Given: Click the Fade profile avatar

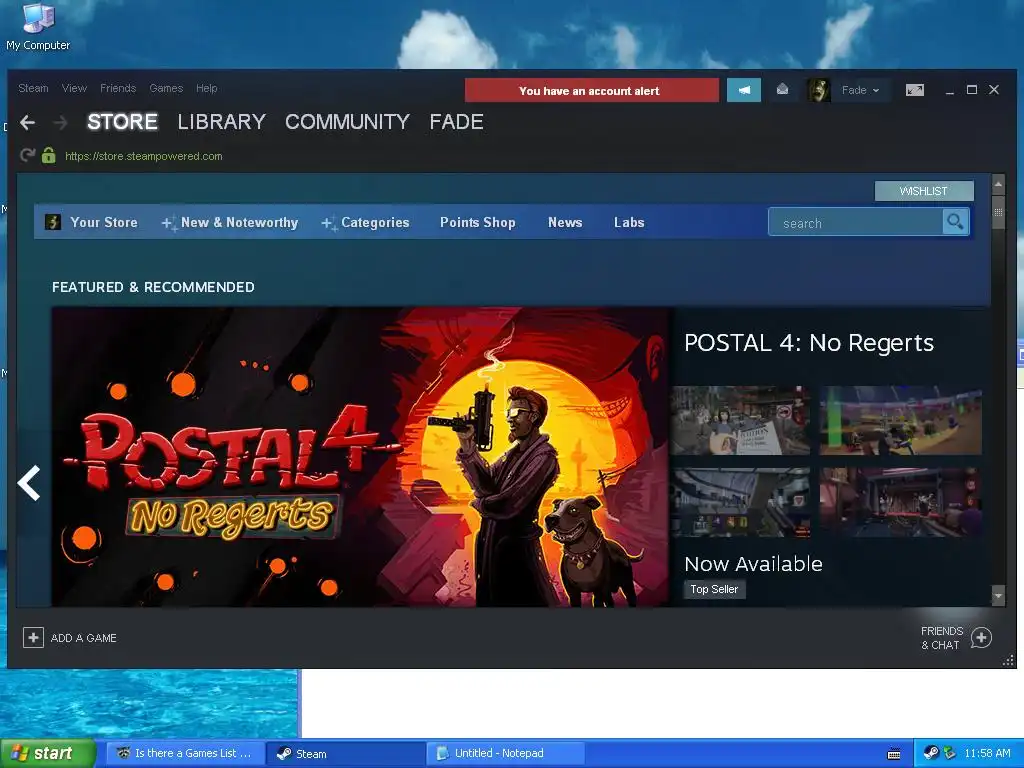Looking at the screenshot, I should pos(818,90).
